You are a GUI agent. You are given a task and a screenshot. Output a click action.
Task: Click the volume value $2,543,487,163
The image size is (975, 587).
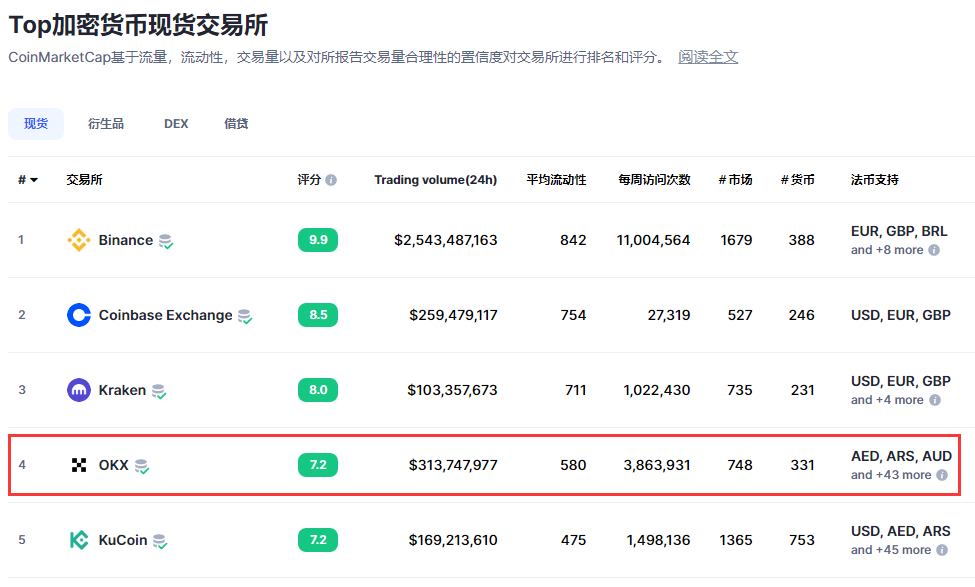click(x=445, y=240)
